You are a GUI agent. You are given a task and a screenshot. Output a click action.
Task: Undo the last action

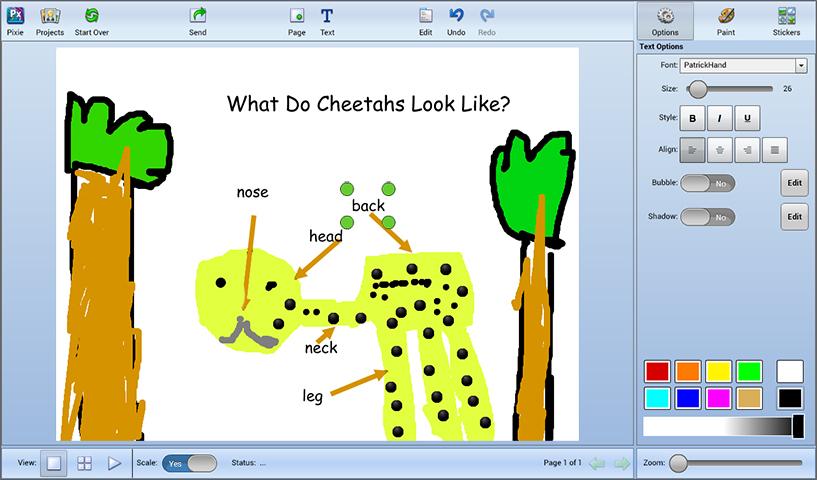[456, 16]
